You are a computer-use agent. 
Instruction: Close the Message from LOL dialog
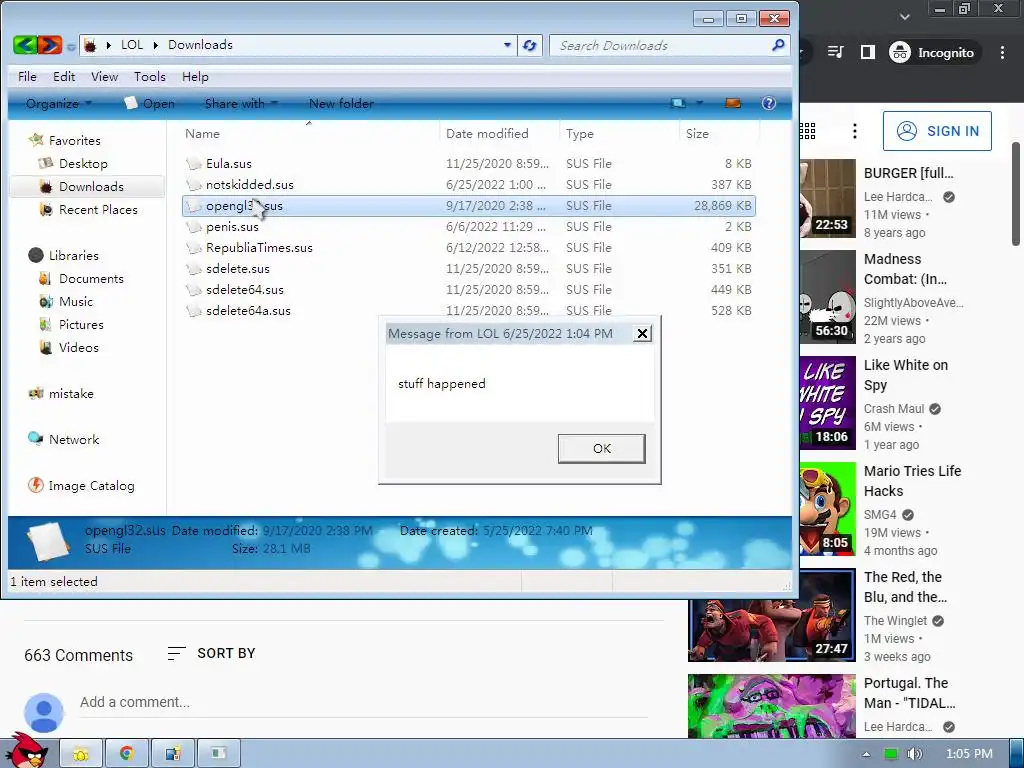pos(642,334)
